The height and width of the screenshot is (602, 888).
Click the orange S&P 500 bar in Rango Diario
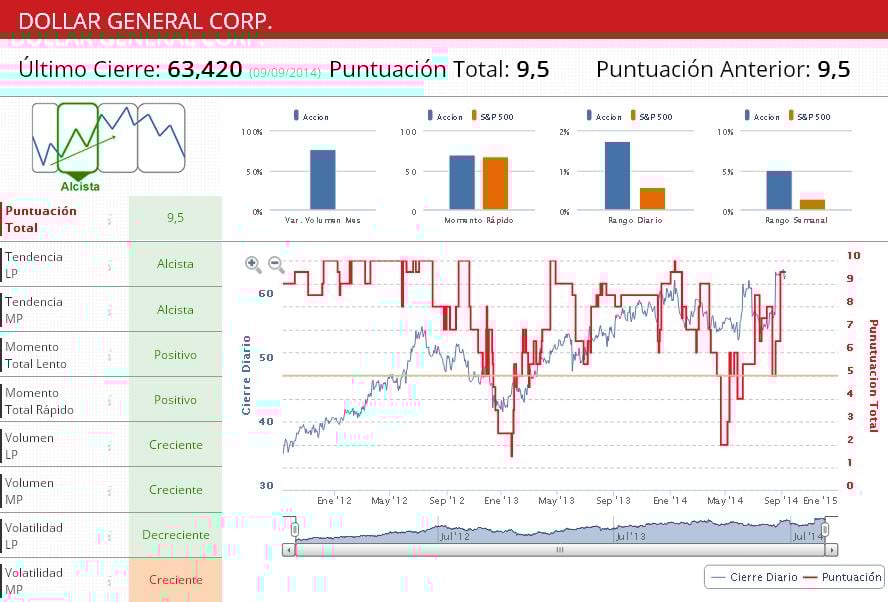[652, 199]
